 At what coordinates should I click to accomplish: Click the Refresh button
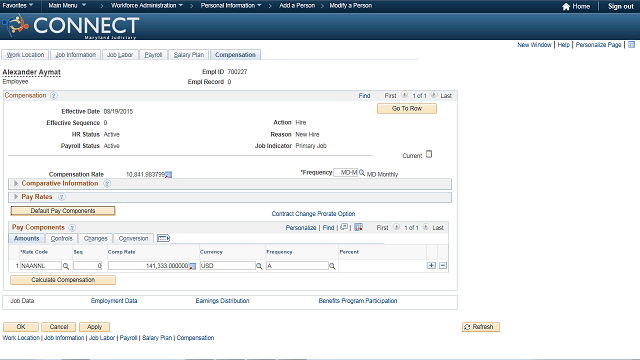pos(481,327)
